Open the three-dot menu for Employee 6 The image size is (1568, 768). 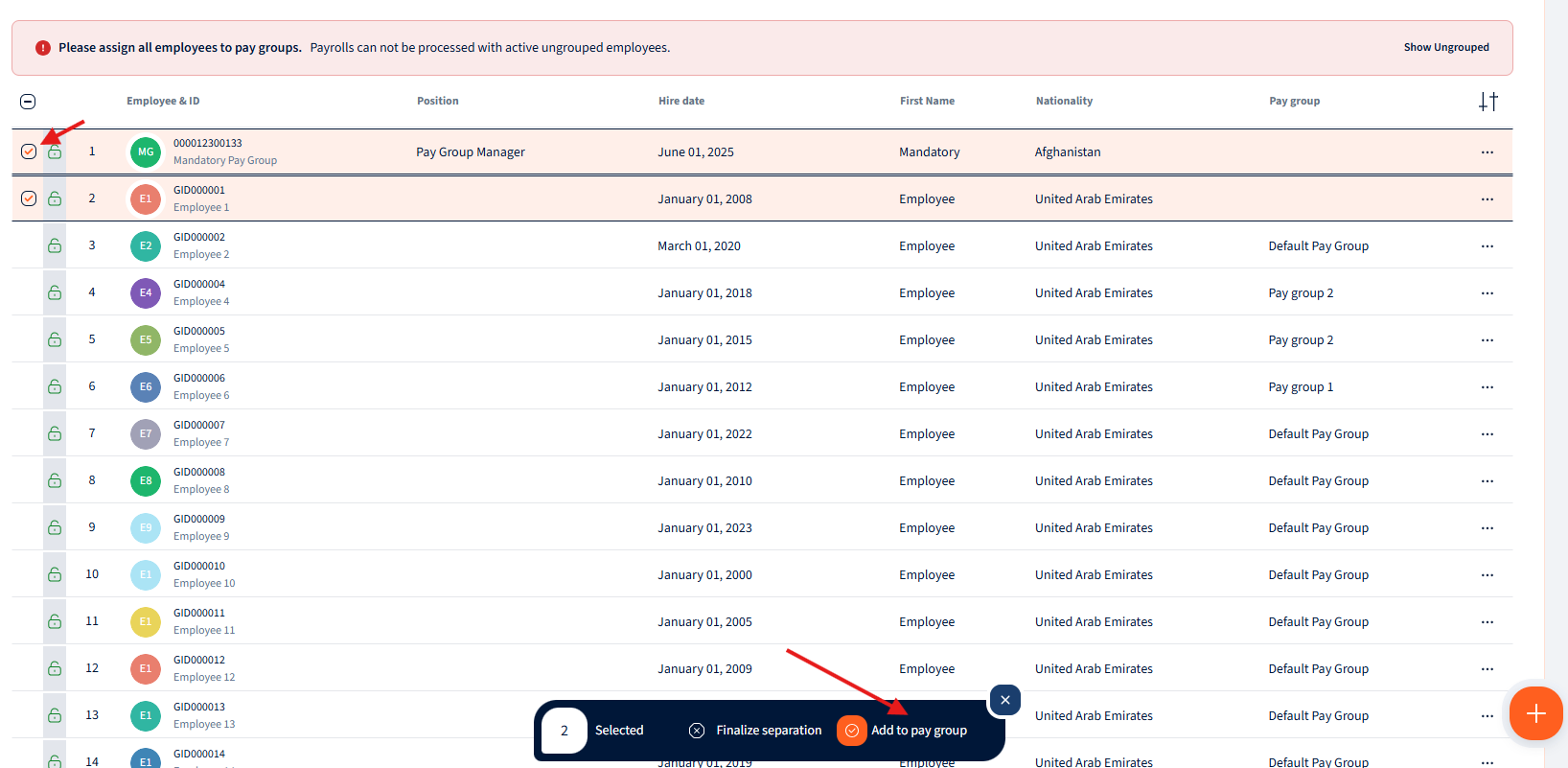[x=1487, y=387]
